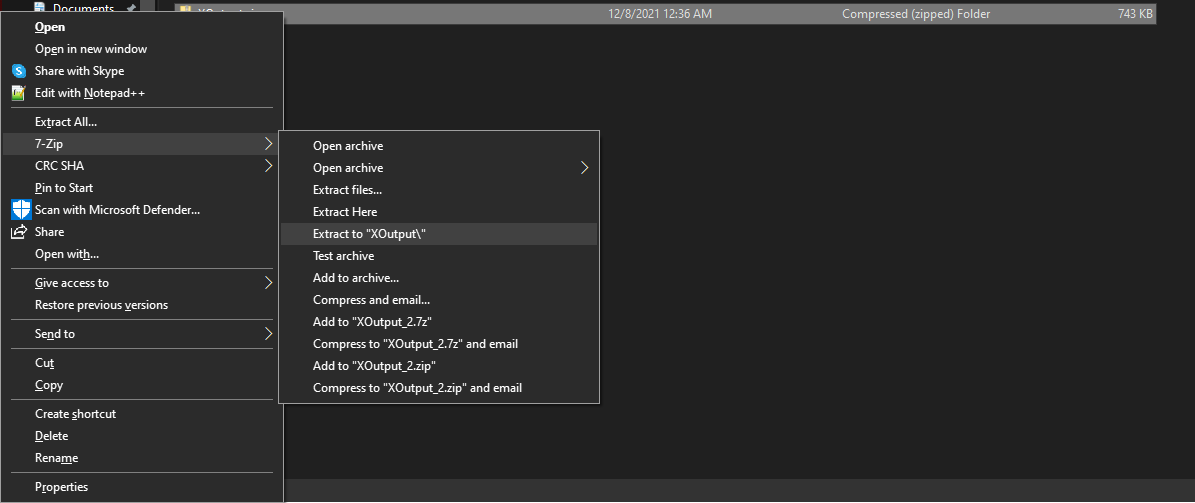The image size is (1195, 503).
Task: Choose Compress to "XOutput_2.zip" and email
Action: coord(417,388)
